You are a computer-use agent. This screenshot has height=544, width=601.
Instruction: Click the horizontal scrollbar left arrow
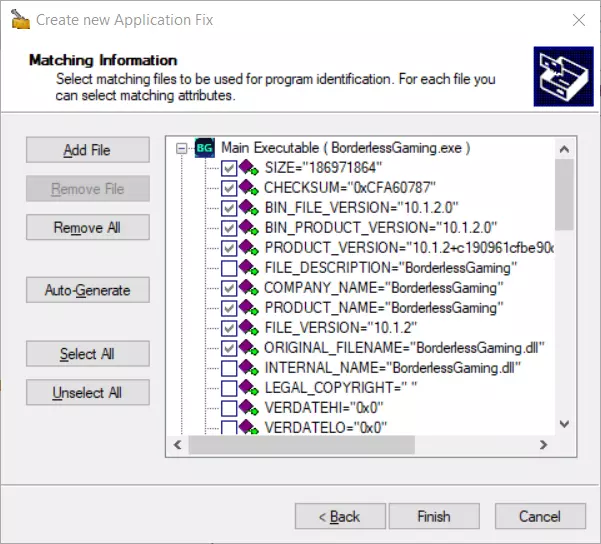point(177,445)
